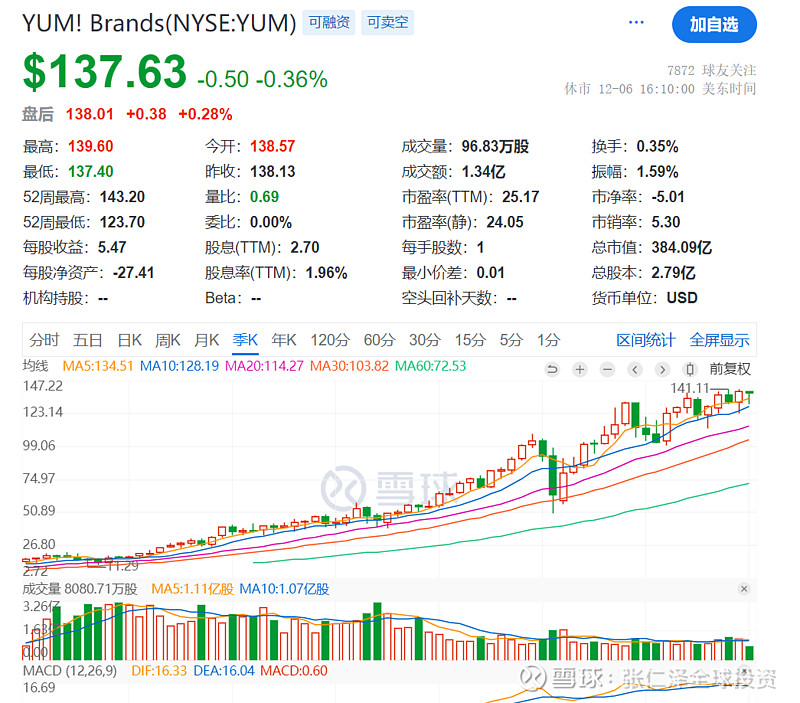The height and width of the screenshot is (703, 800).
Task: Open the 15分 chart tab
Action: (470, 340)
